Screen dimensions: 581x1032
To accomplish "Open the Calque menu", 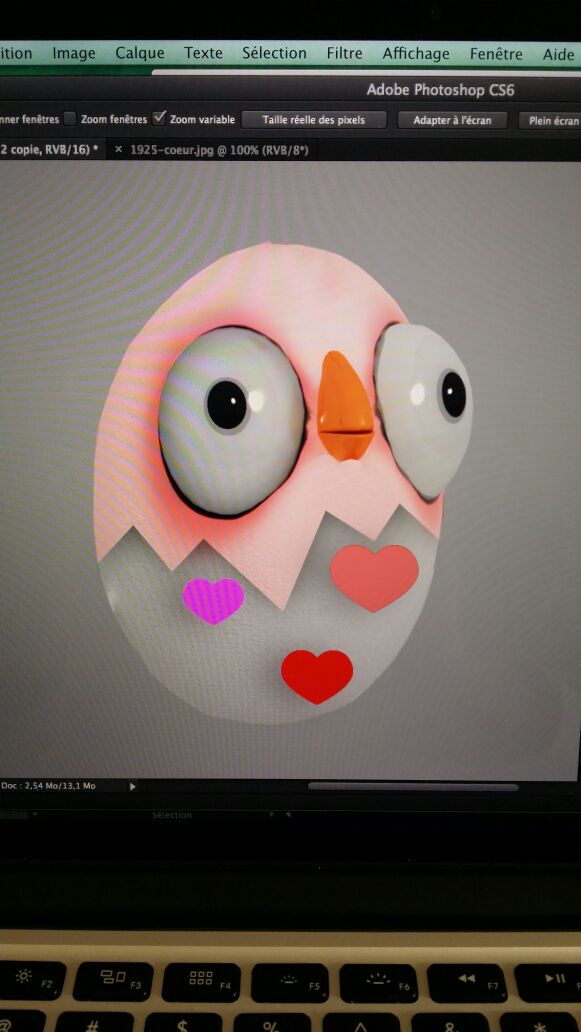I will coord(139,53).
